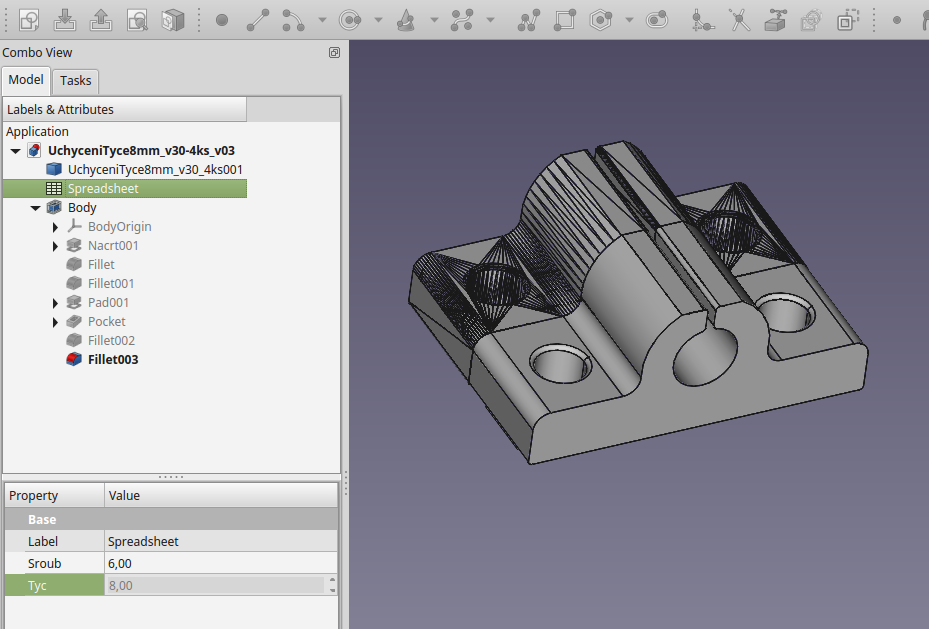Choose the hexagon Regular Polygon tool
Viewport: 929px width, 629px height.
[x=600, y=19]
